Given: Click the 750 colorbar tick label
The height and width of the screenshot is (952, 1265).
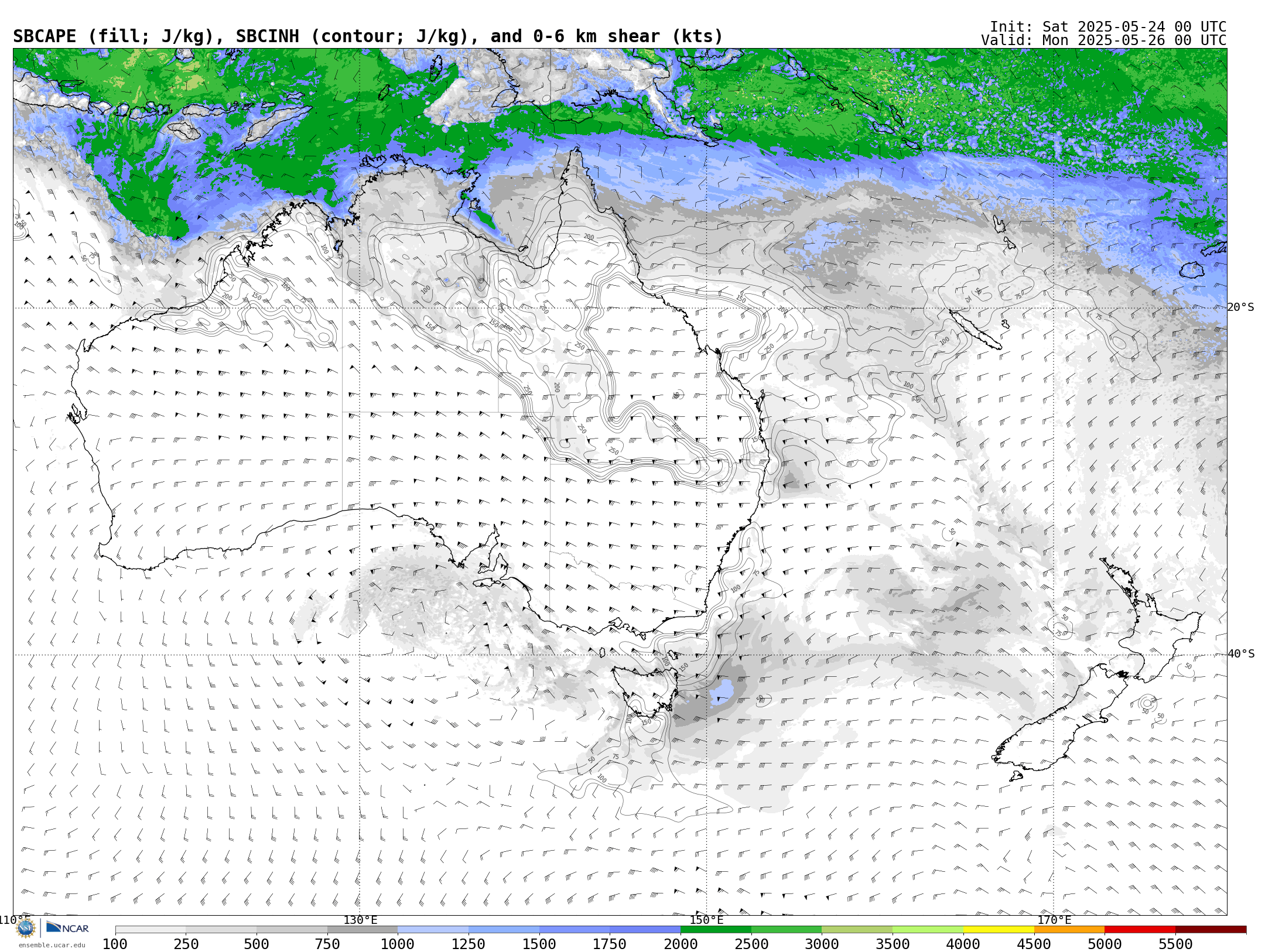Looking at the screenshot, I should tap(327, 944).
